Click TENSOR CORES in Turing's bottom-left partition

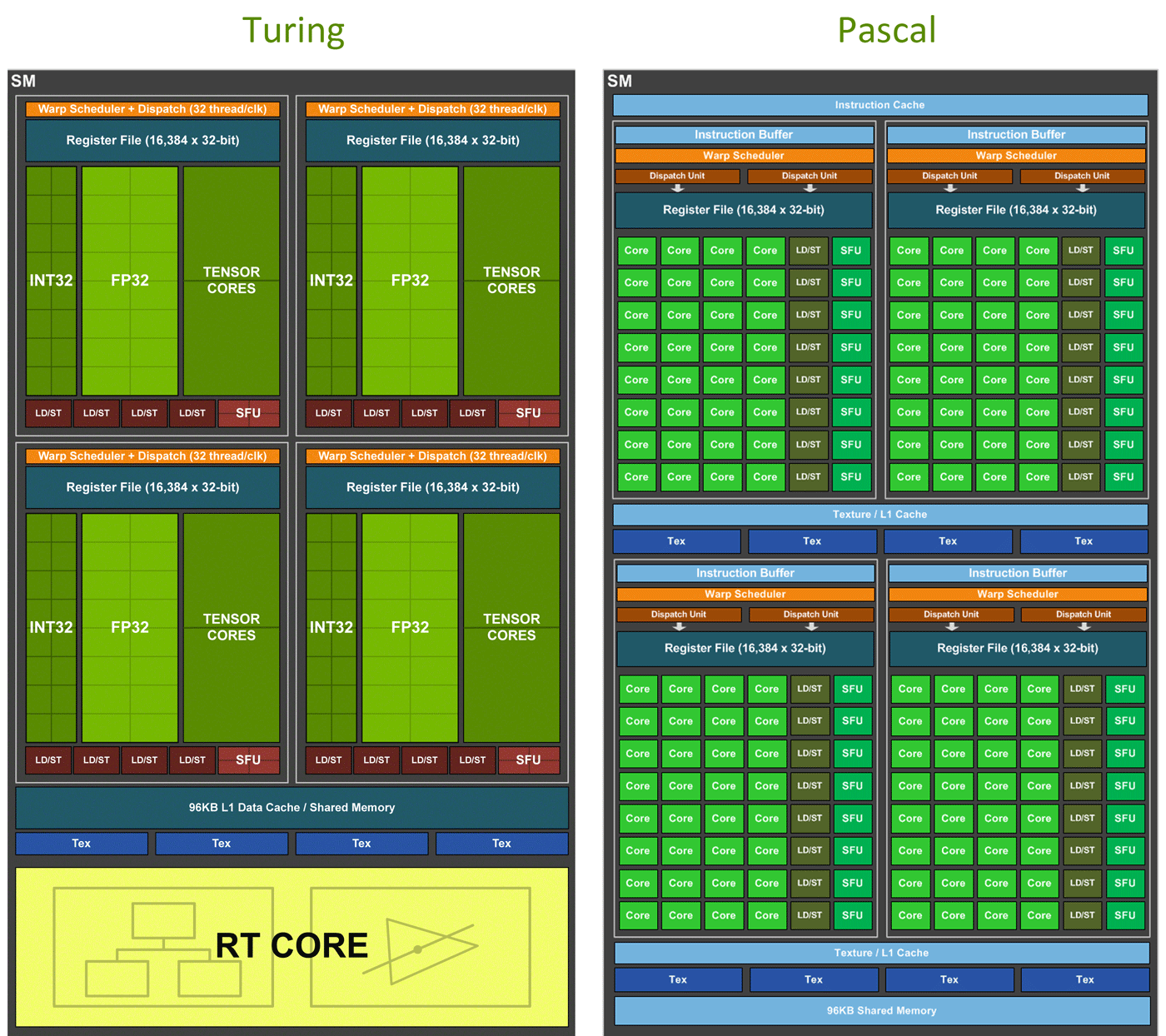232,627
